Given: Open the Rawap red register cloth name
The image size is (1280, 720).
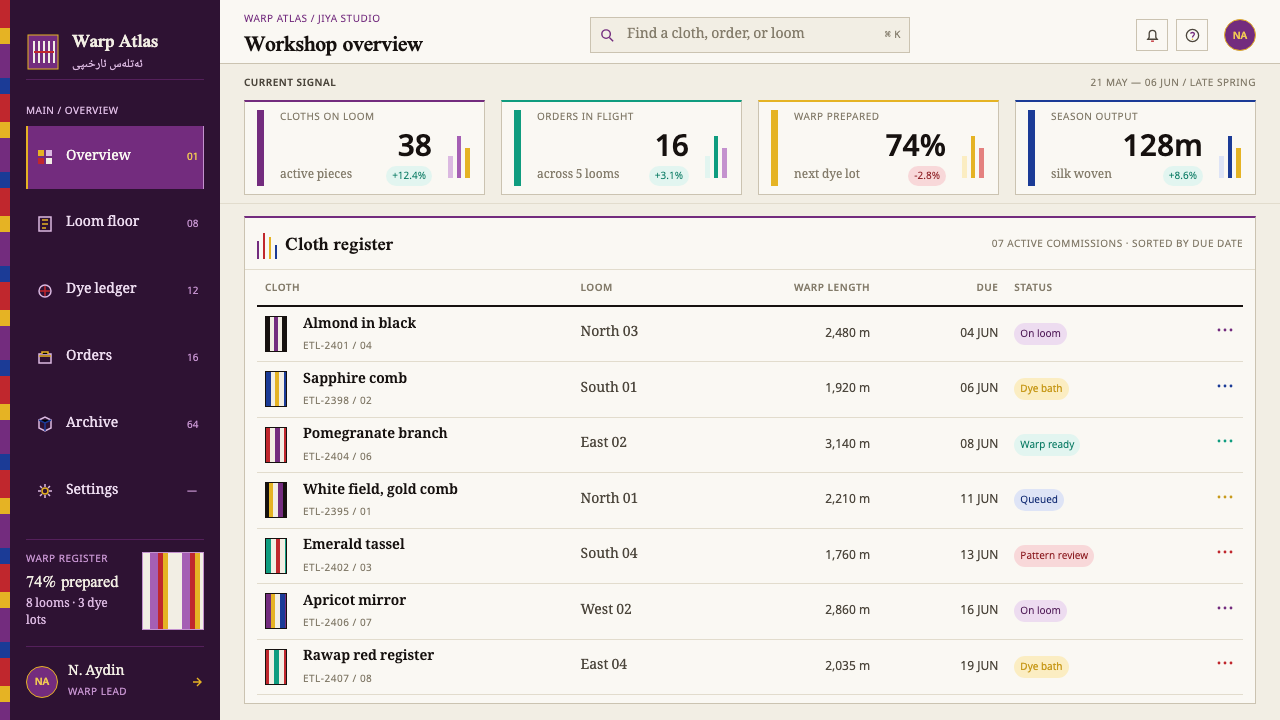Looking at the screenshot, I should 368,655.
